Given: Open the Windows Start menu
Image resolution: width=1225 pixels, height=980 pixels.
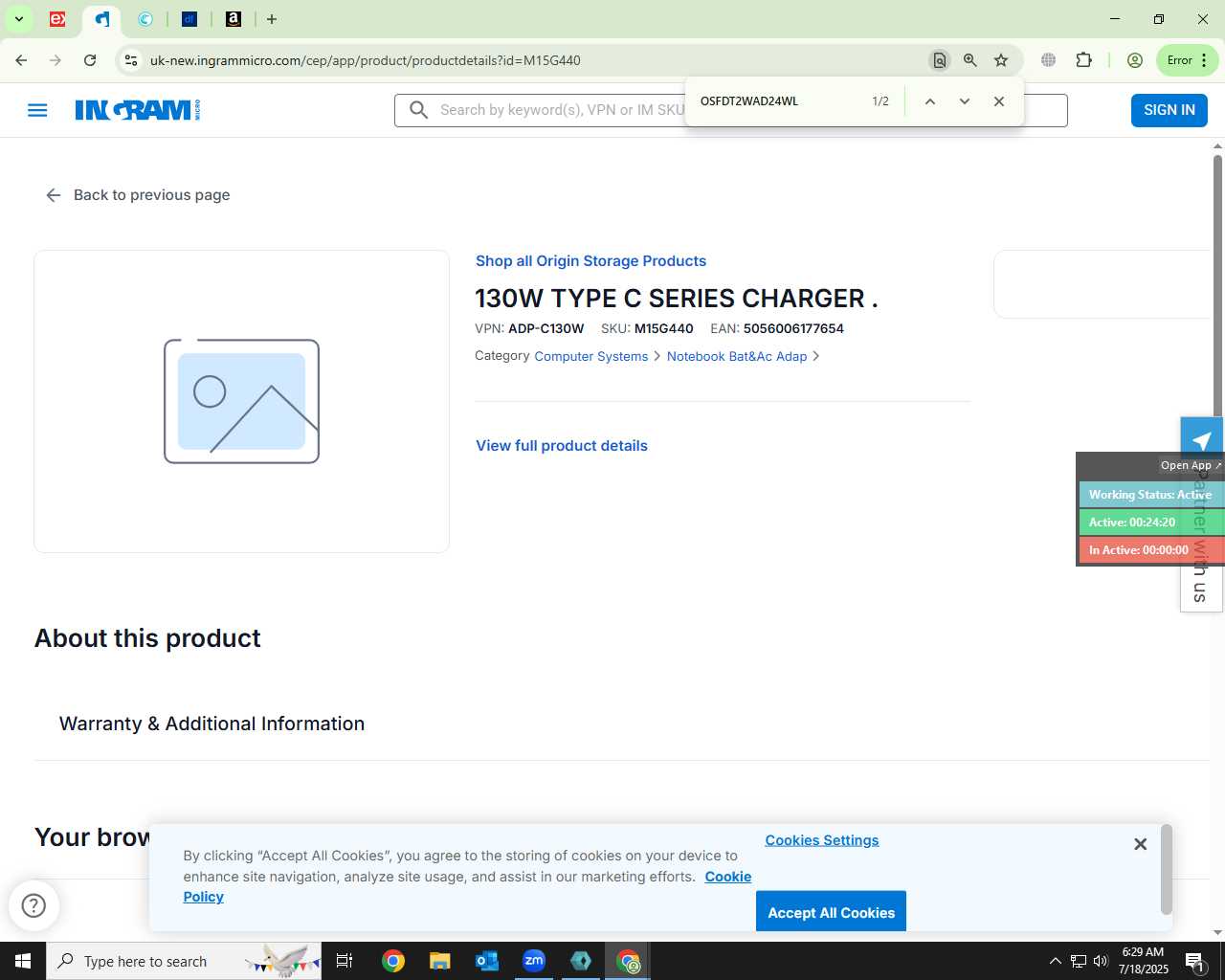Looking at the screenshot, I should (23, 961).
